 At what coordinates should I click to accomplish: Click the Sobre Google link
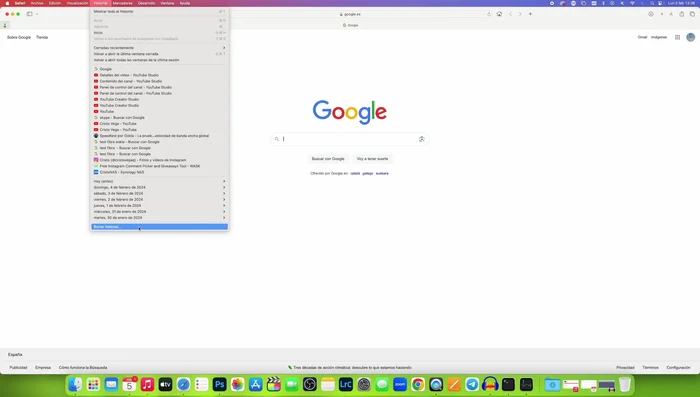19,38
